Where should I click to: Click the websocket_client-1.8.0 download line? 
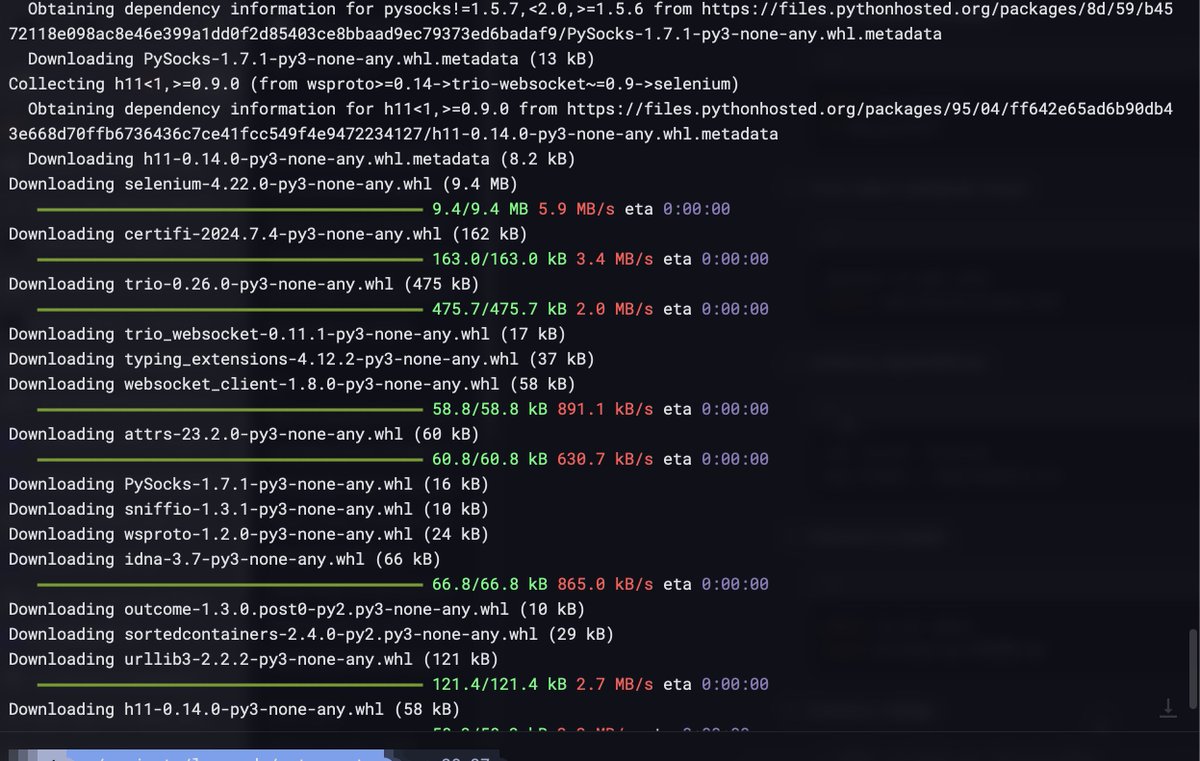[x=291, y=384]
